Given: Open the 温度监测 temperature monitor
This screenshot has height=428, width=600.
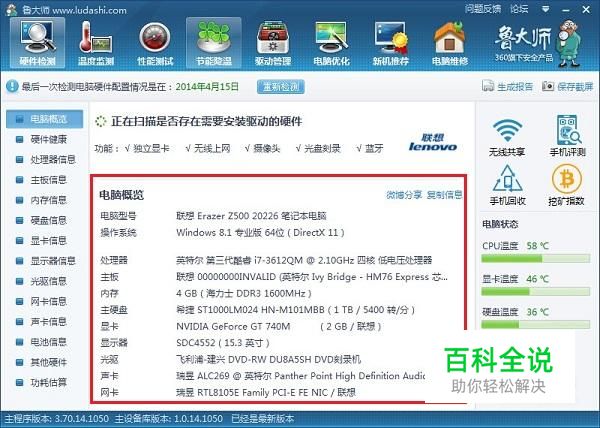Looking at the screenshot, I should (96, 43).
